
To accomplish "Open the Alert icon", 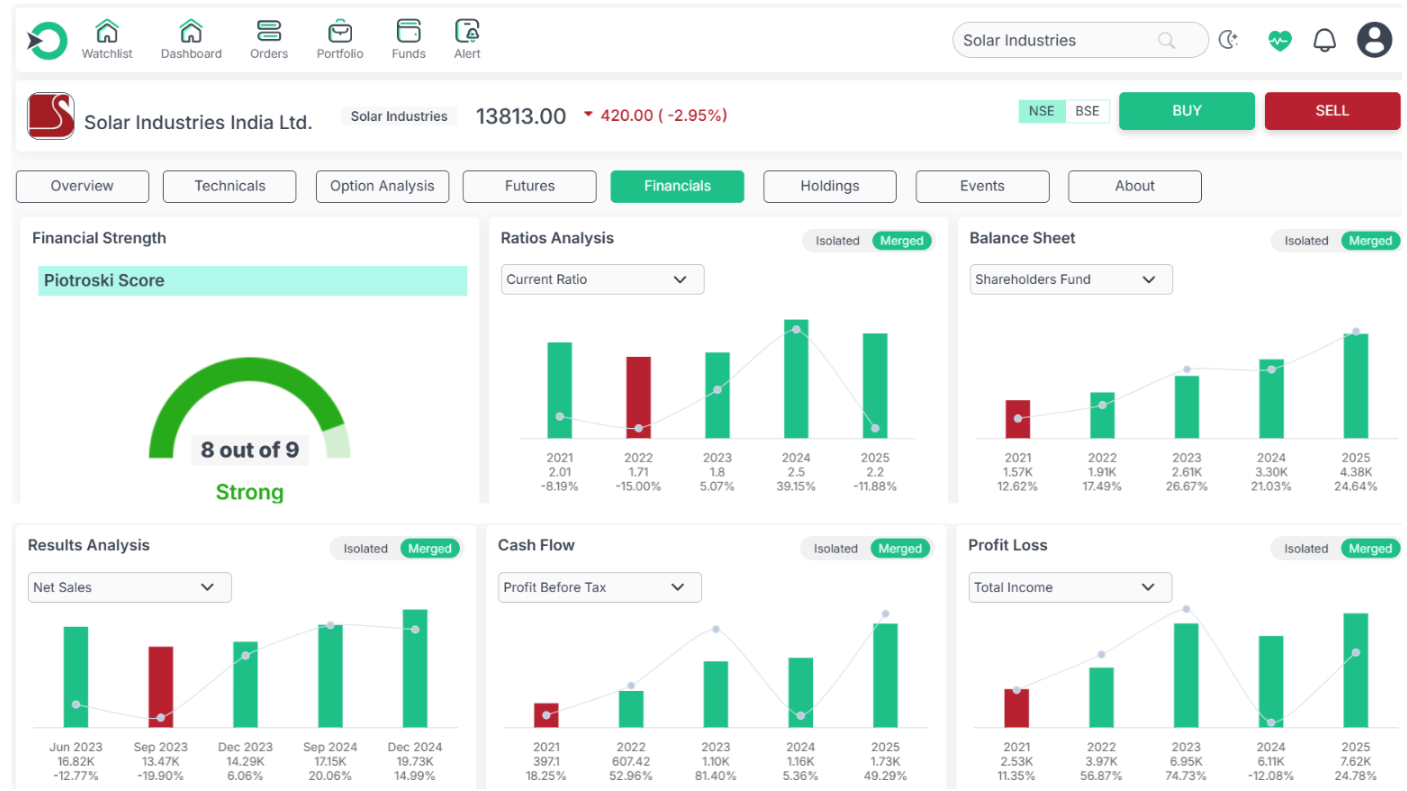I will (x=467, y=31).
